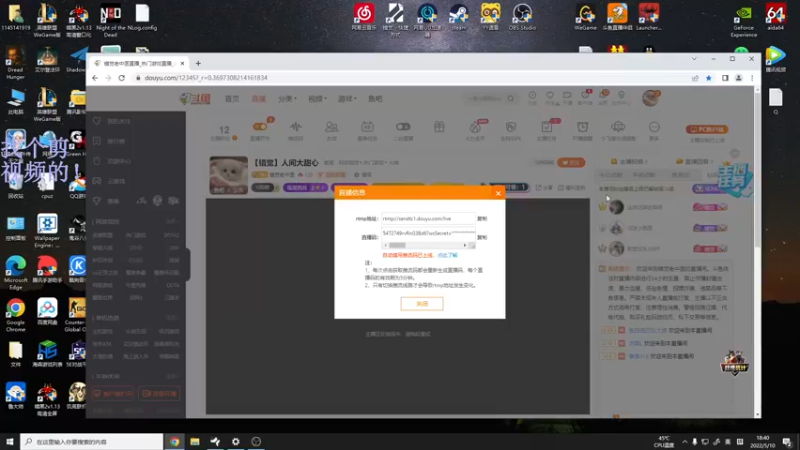The height and width of the screenshot is (450, 800).
Task: Click the orange follow button beside room title
Action: coord(571,162)
